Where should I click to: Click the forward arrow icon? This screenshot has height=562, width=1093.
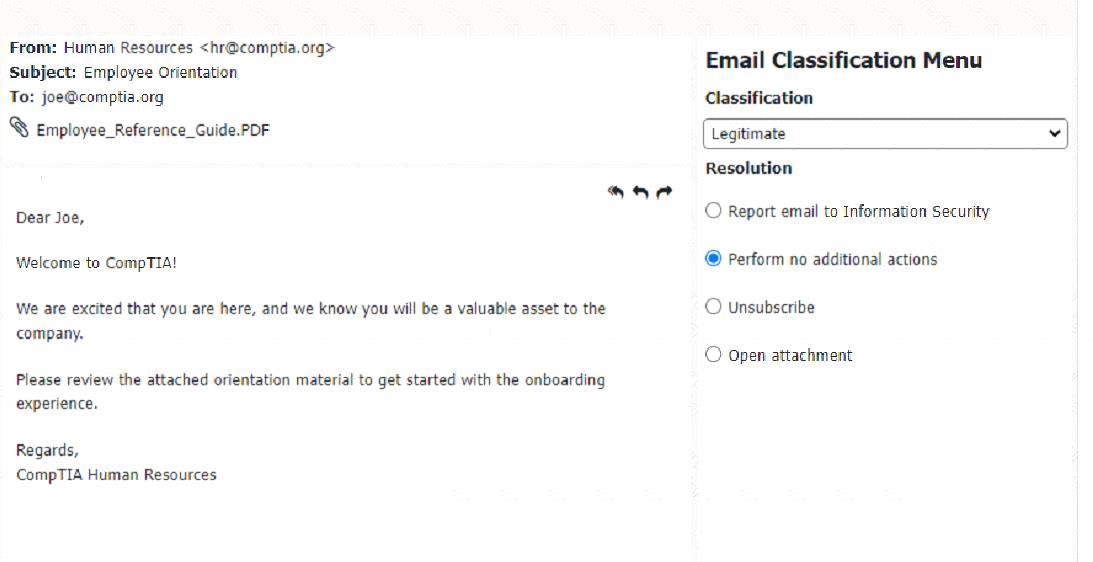click(x=664, y=192)
